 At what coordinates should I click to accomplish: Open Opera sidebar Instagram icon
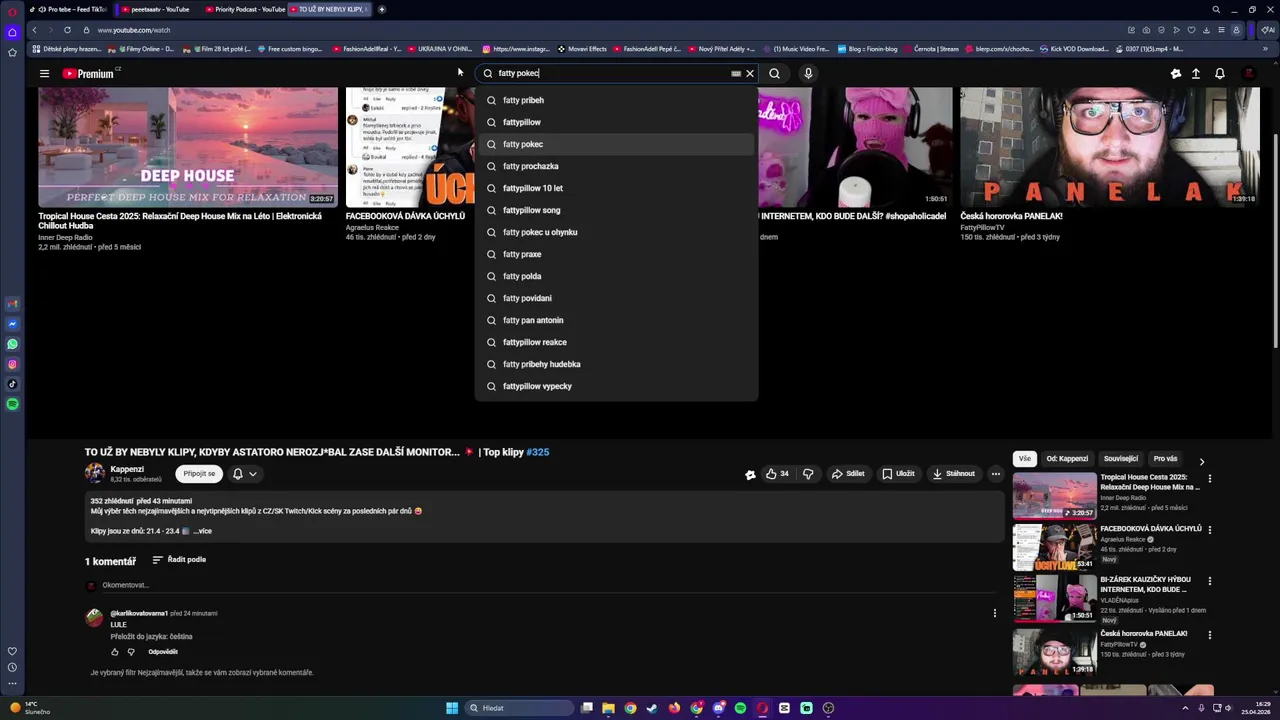tap(12, 364)
